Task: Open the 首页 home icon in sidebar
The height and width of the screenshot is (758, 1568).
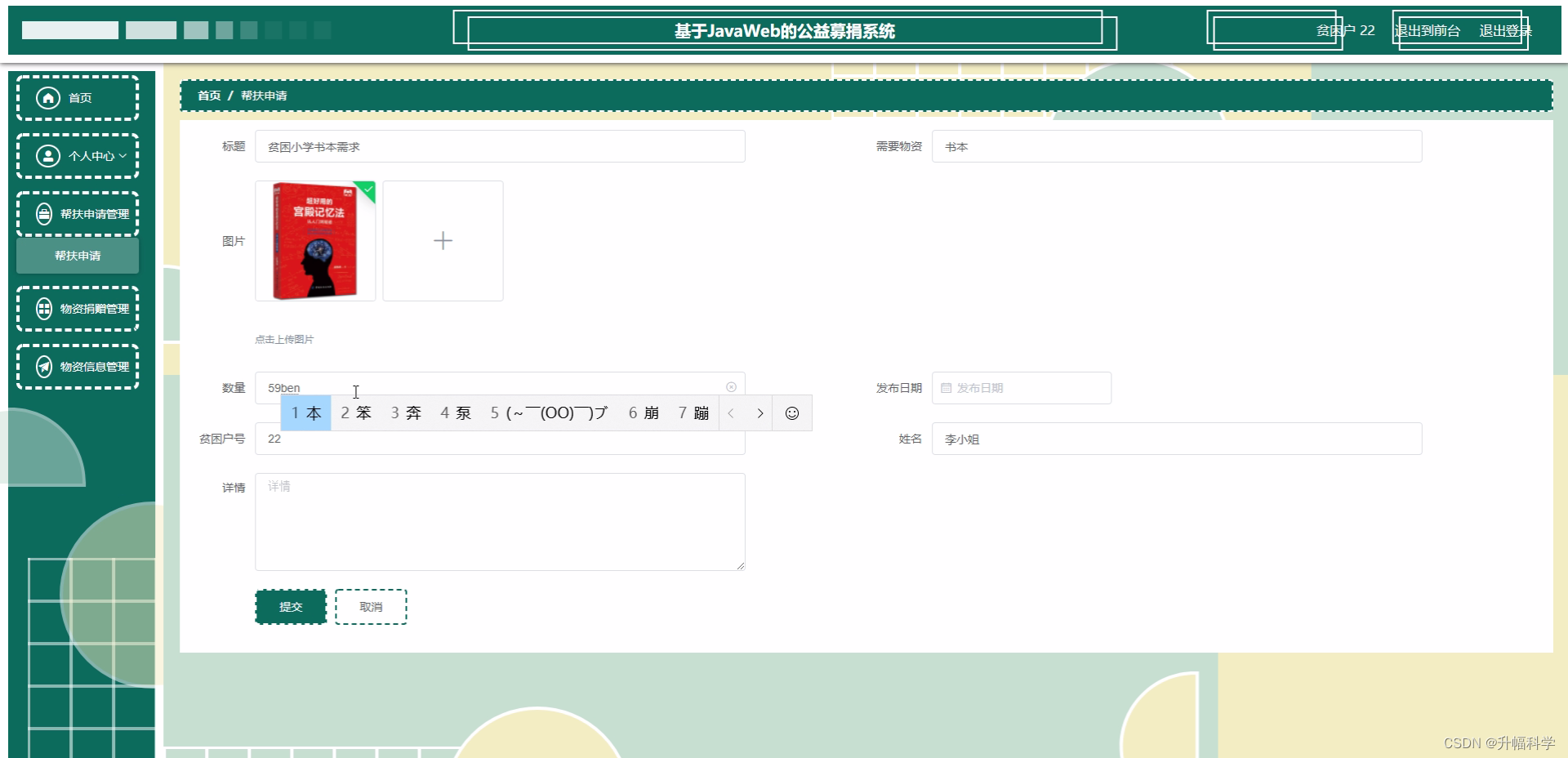Action: [x=48, y=97]
